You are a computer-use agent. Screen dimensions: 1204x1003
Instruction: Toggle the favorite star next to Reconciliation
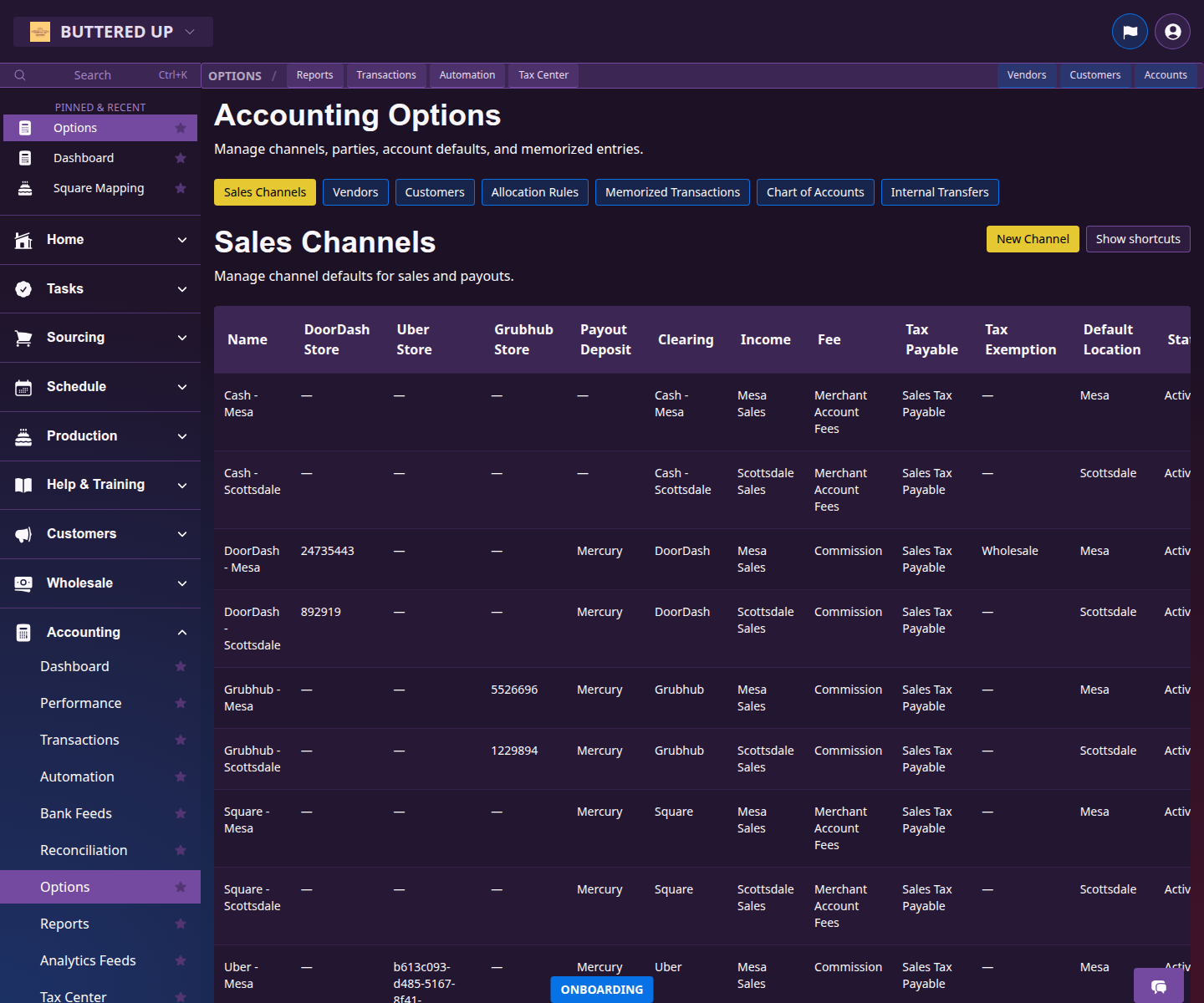coord(181,850)
